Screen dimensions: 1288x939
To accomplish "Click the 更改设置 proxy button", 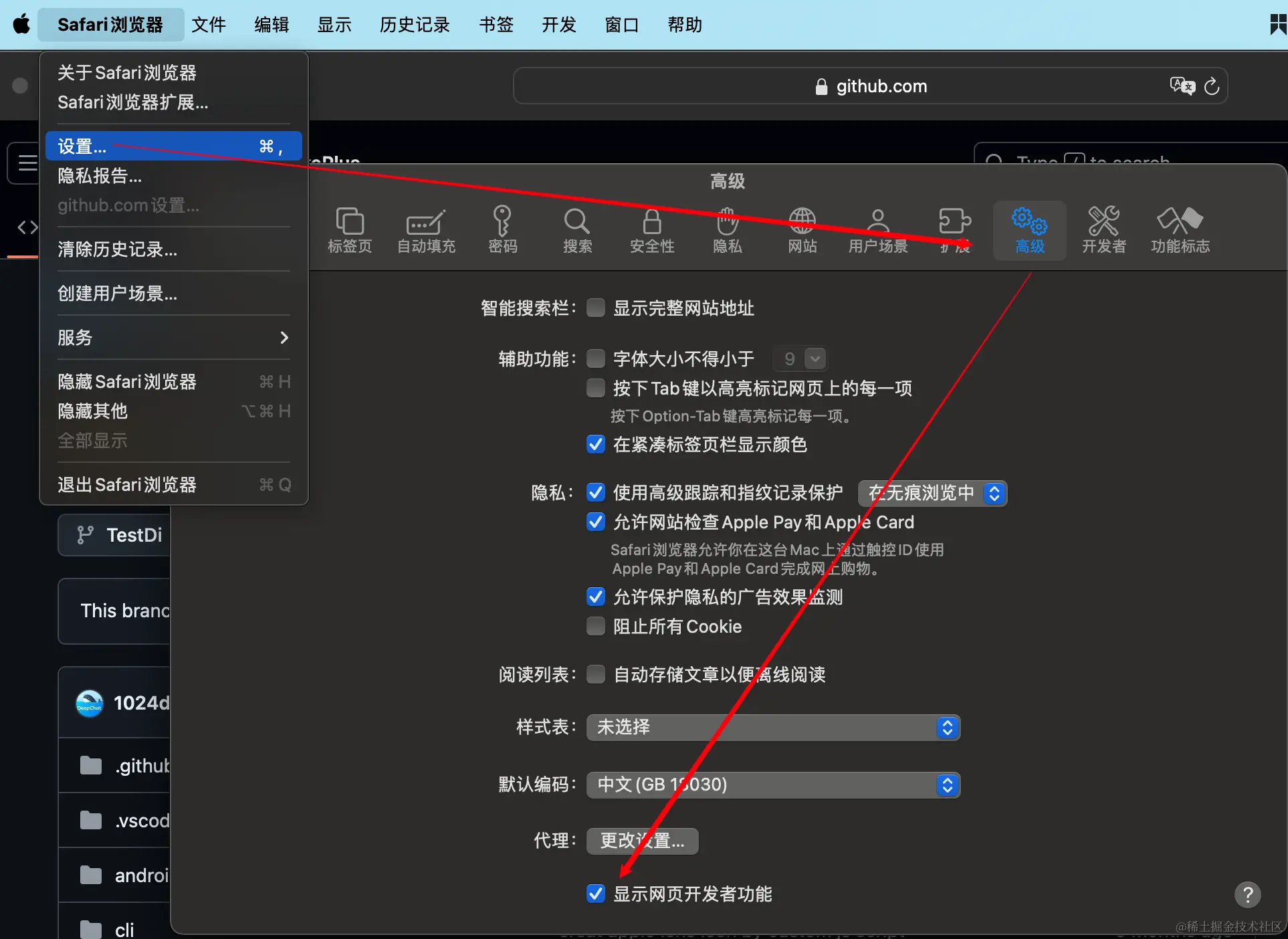I will [641, 841].
